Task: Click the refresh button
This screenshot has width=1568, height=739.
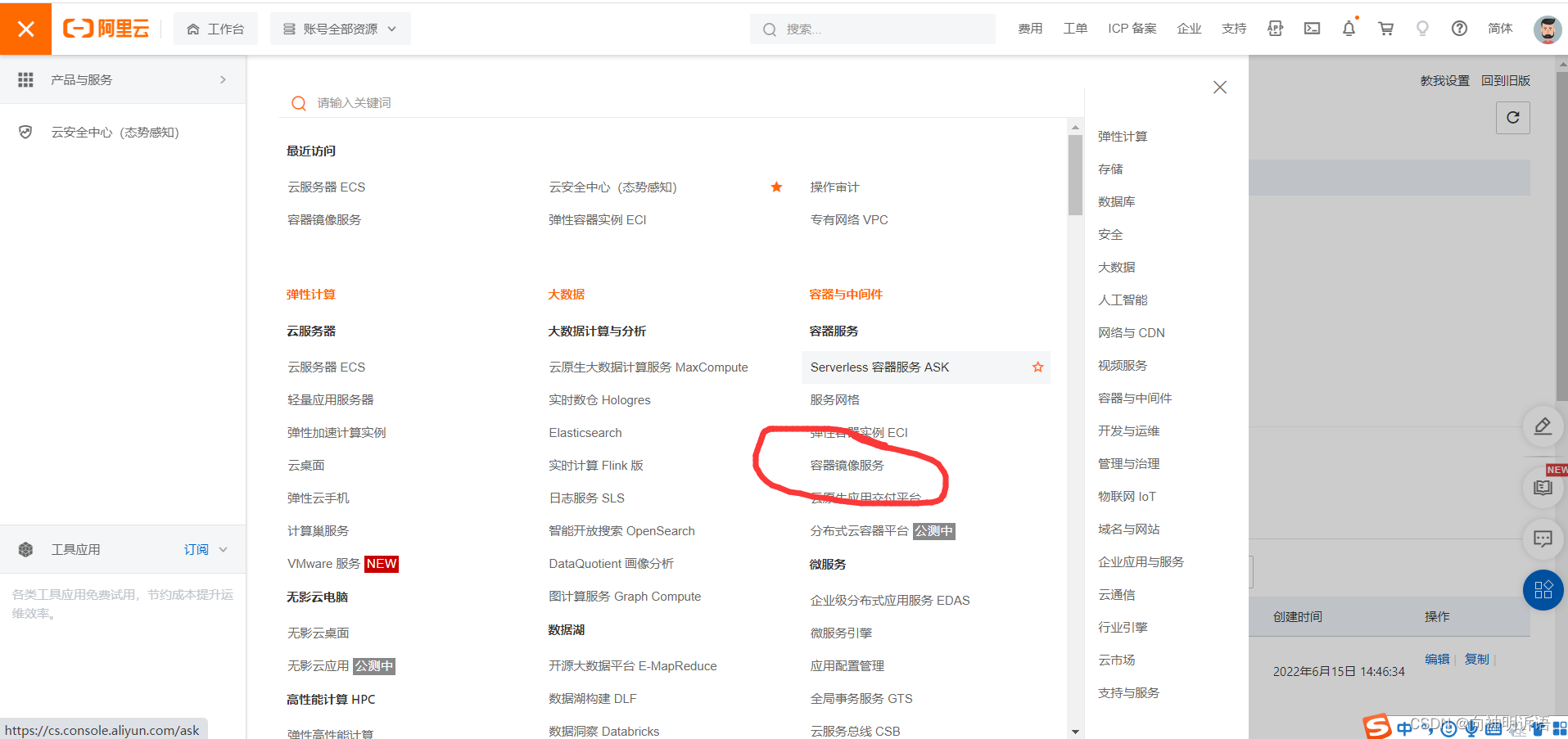Action: tap(1512, 117)
